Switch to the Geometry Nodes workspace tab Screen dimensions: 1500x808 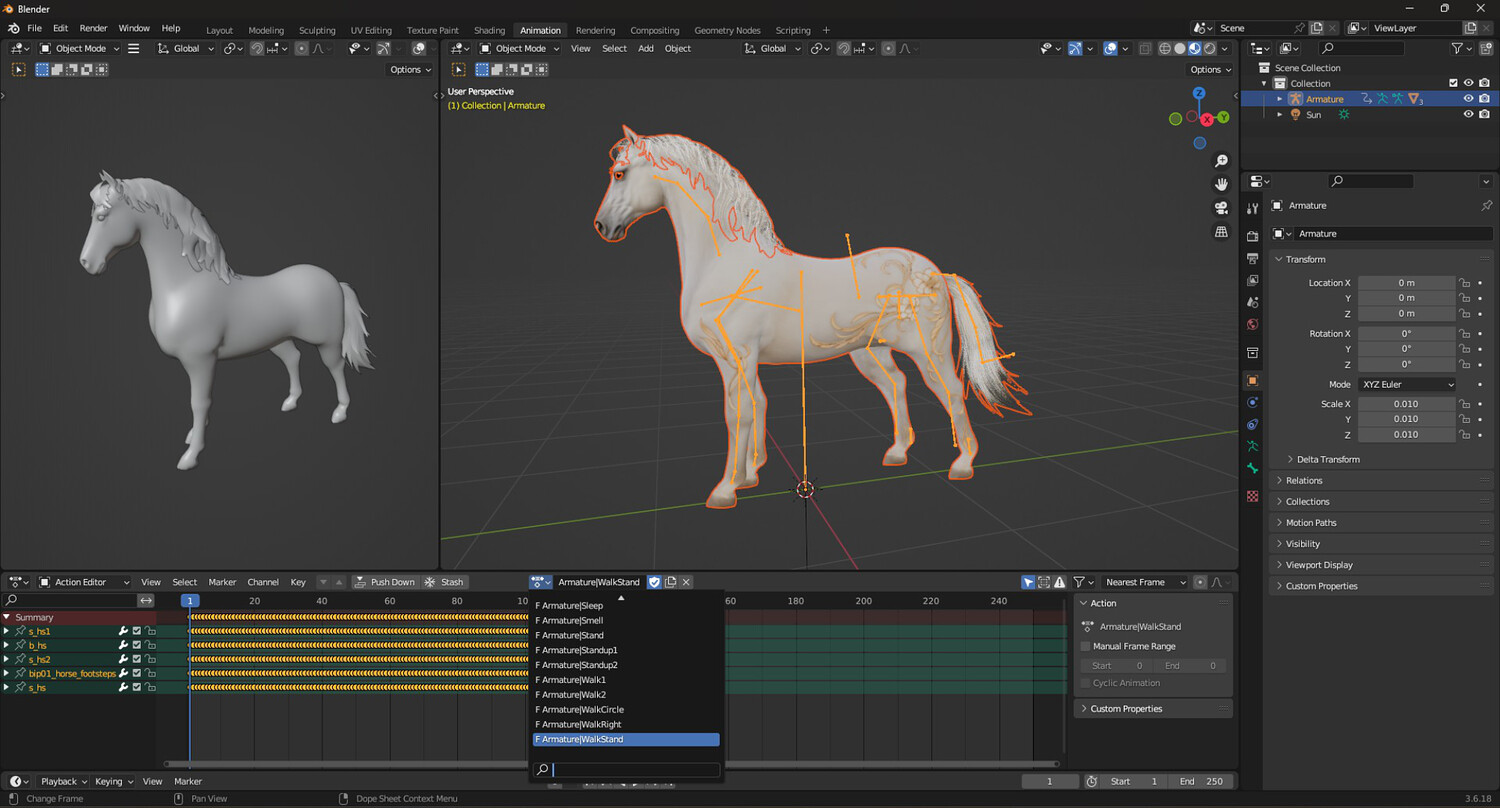[x=727, y=30]
